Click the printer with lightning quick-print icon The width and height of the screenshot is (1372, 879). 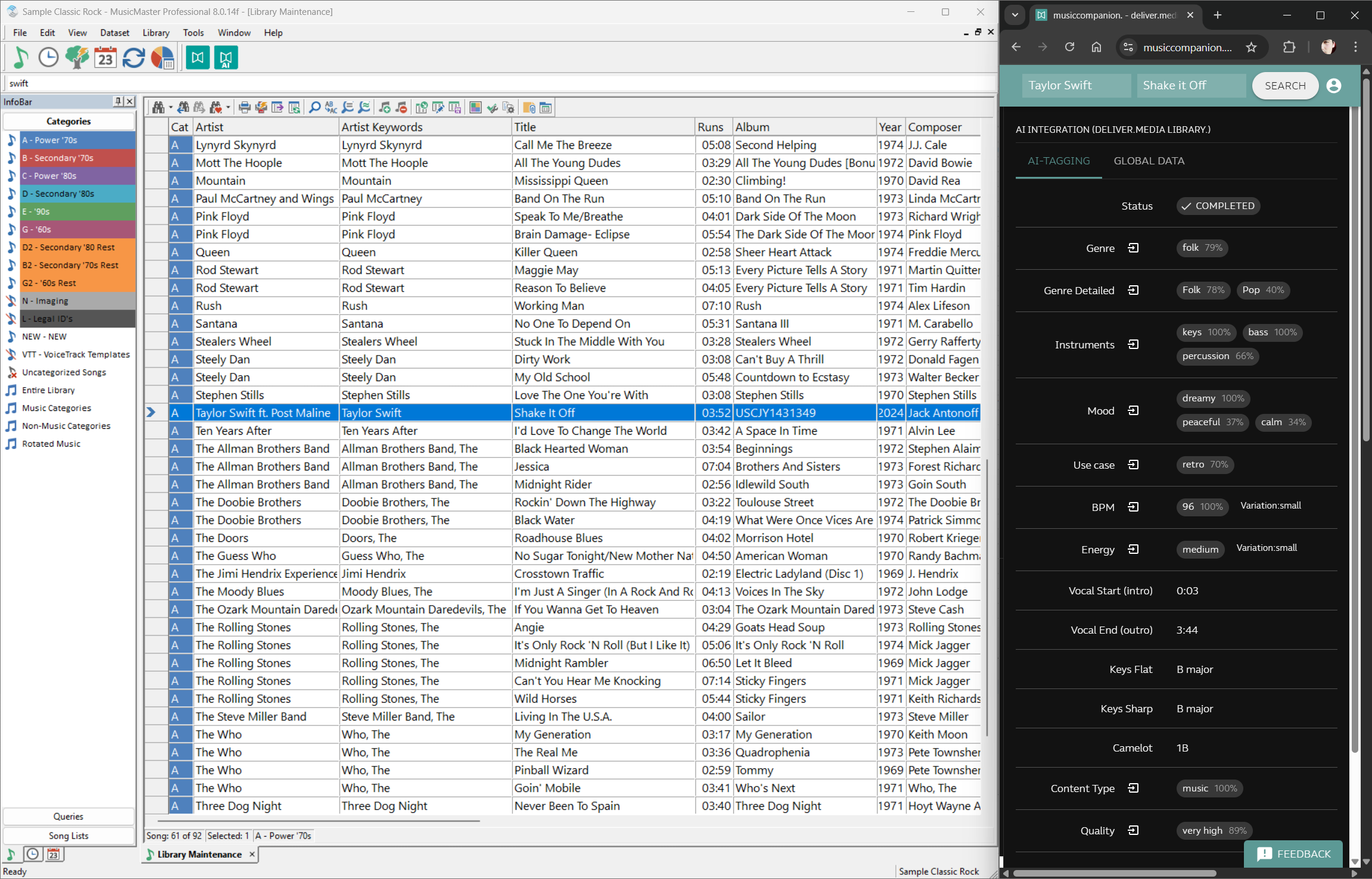[x=261, y=108]
